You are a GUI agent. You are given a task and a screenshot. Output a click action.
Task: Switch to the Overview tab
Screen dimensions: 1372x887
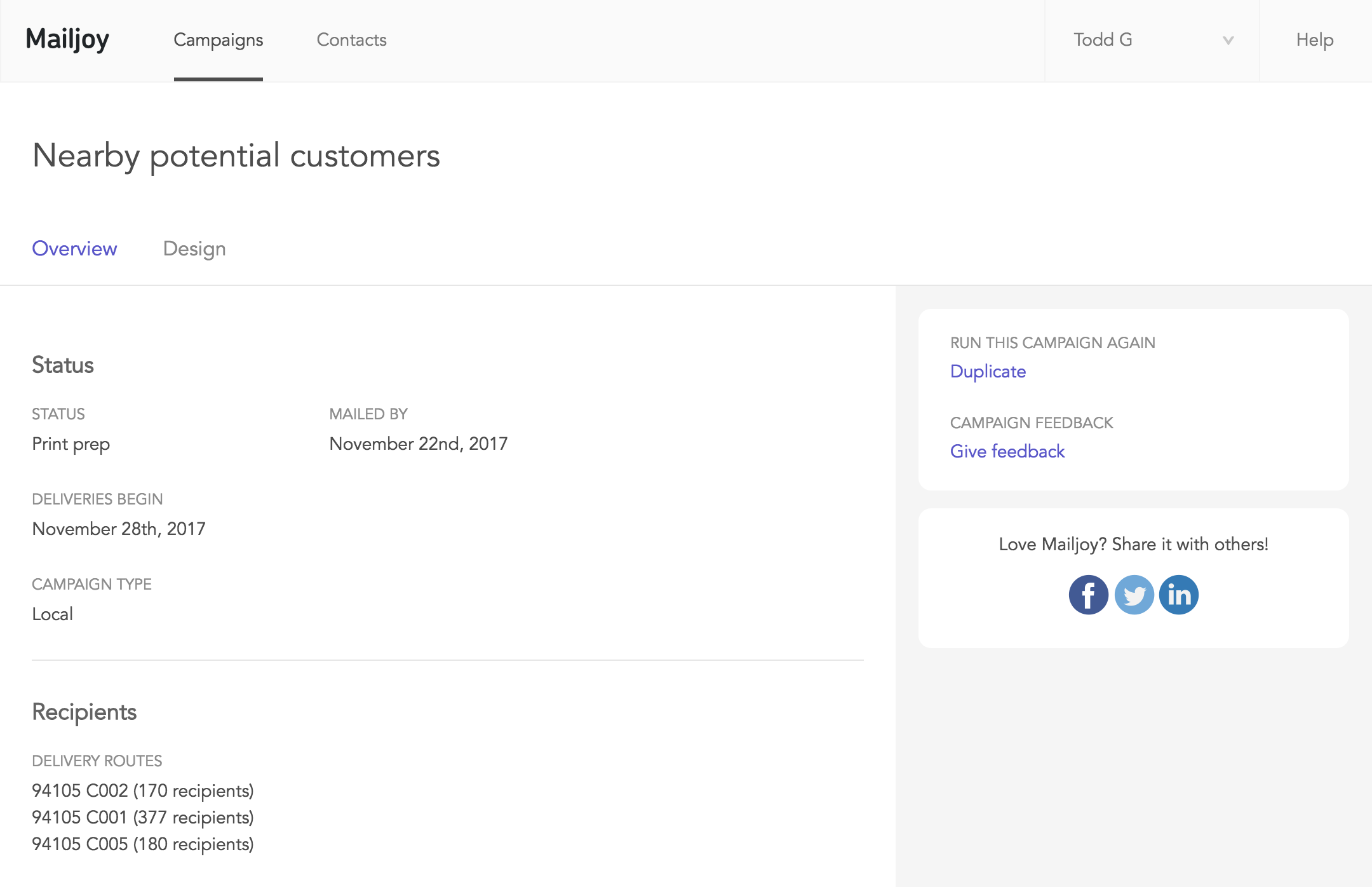coord(75,248)
